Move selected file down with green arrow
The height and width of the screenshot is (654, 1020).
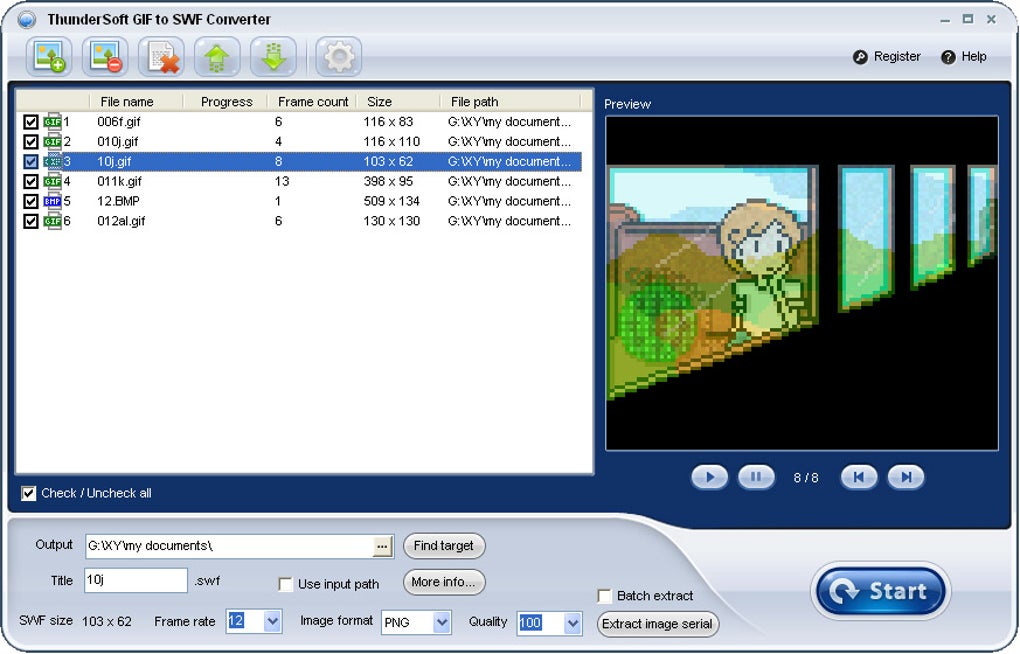click(x=273, y=57)
